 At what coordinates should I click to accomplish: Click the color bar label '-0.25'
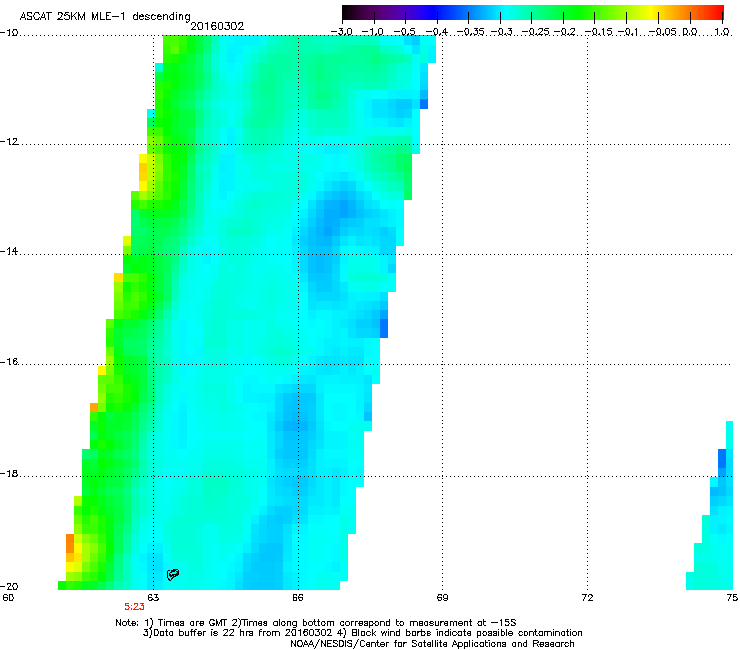(x=535, y=32)
